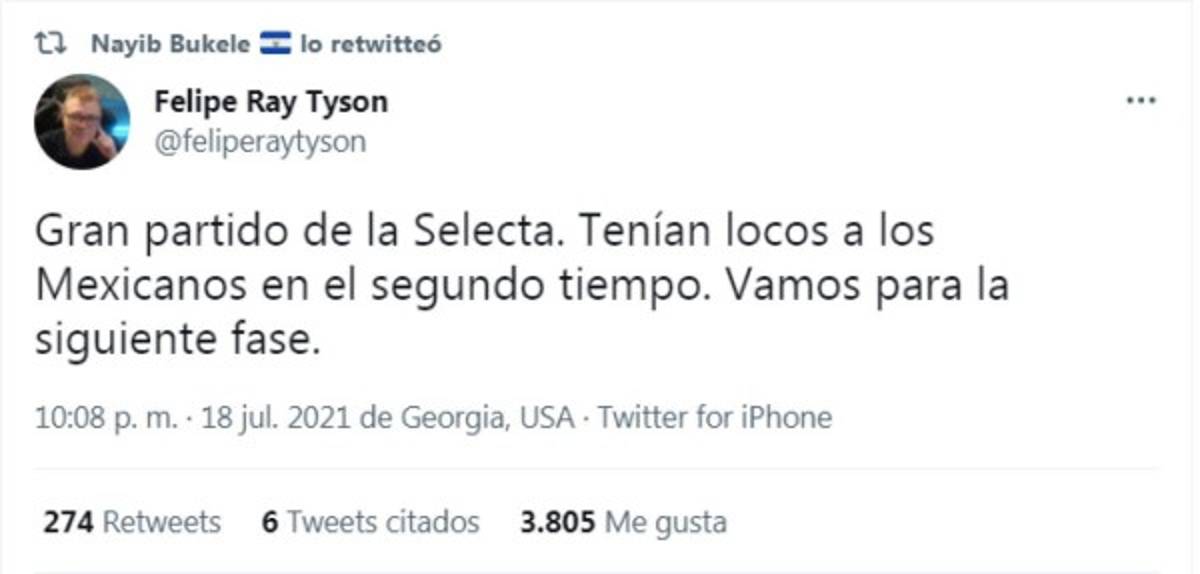Open the Georgia, USA location link
Viewport: 1200px width, 574px height.
pyautogui.click(x=487, y=416)
